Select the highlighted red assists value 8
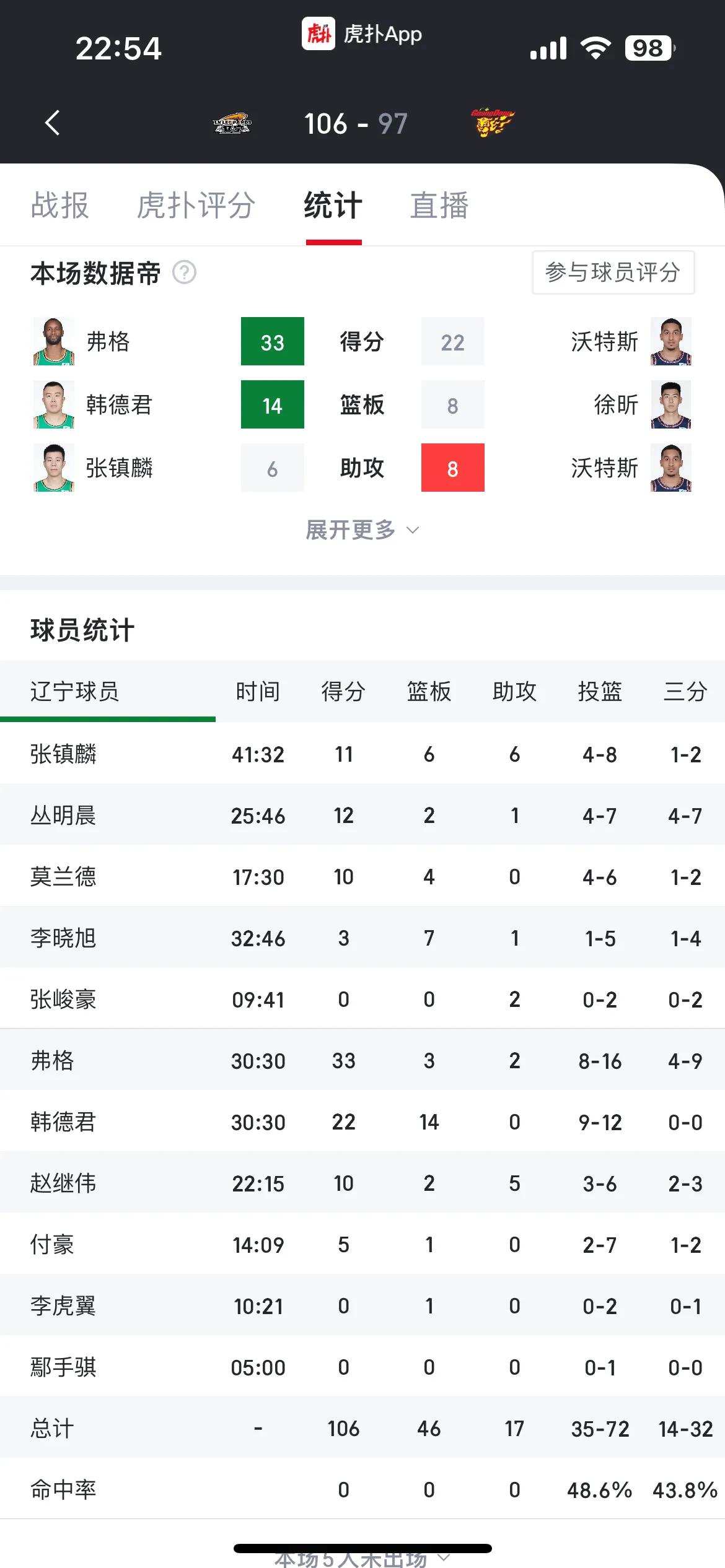Screen dimensions: 725x1568 [x=452, y=469]
